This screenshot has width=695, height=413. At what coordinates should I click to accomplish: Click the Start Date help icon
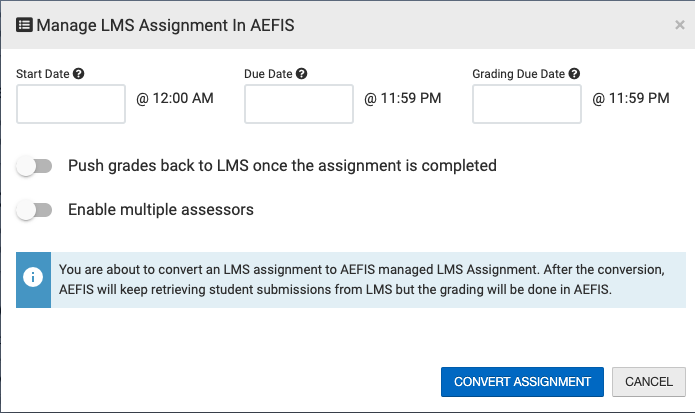tap(79, 73)
